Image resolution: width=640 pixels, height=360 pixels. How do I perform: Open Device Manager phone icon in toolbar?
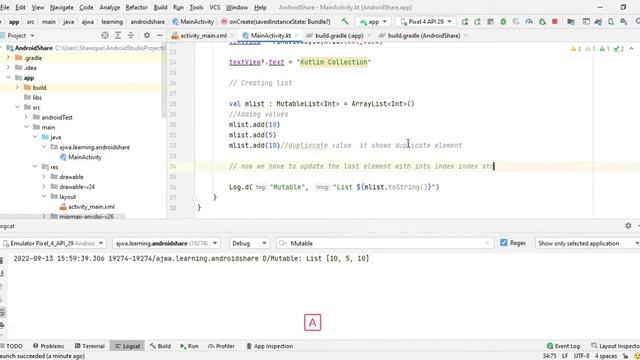coord(611,22)
